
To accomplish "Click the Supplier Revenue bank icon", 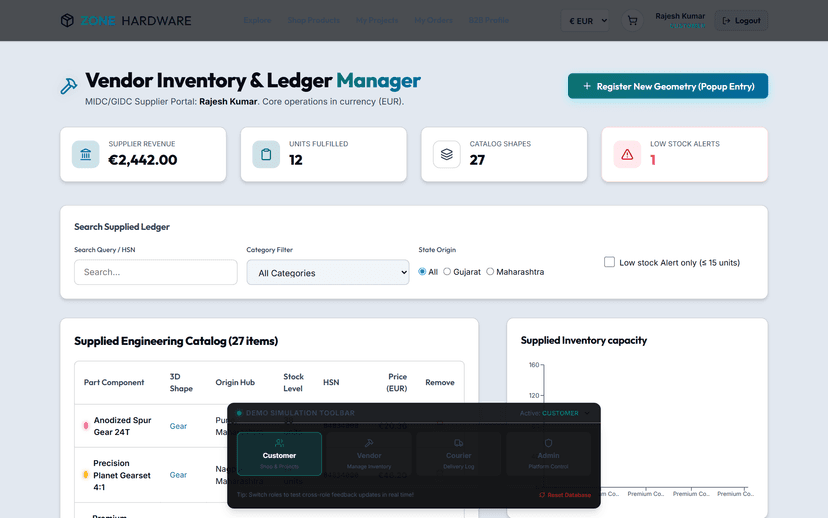I will pos(86,154).
